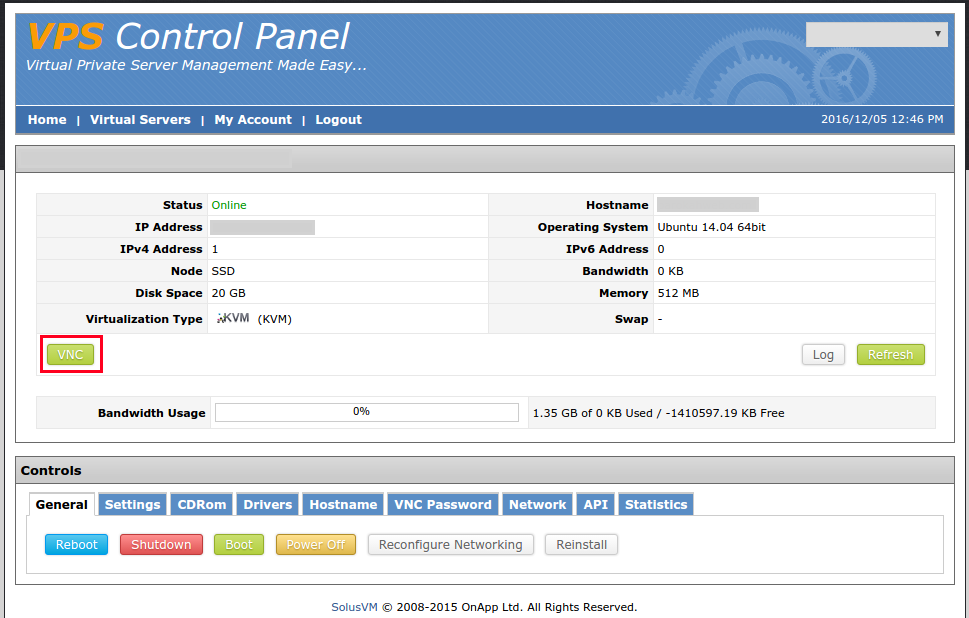
Task: Open My Account page
Action: point(253,119)
